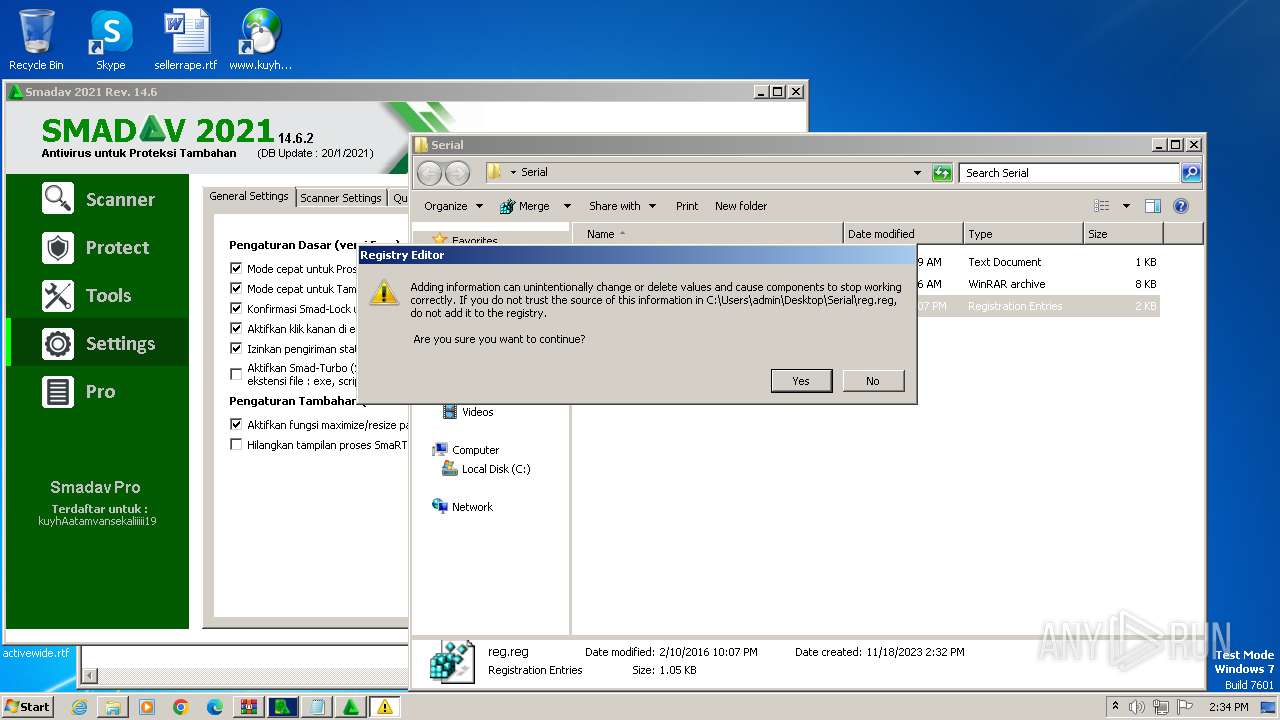This screenshot has width=1280, height=720.
Task: Click Print in Explorer toolbar
Action: 687,206
